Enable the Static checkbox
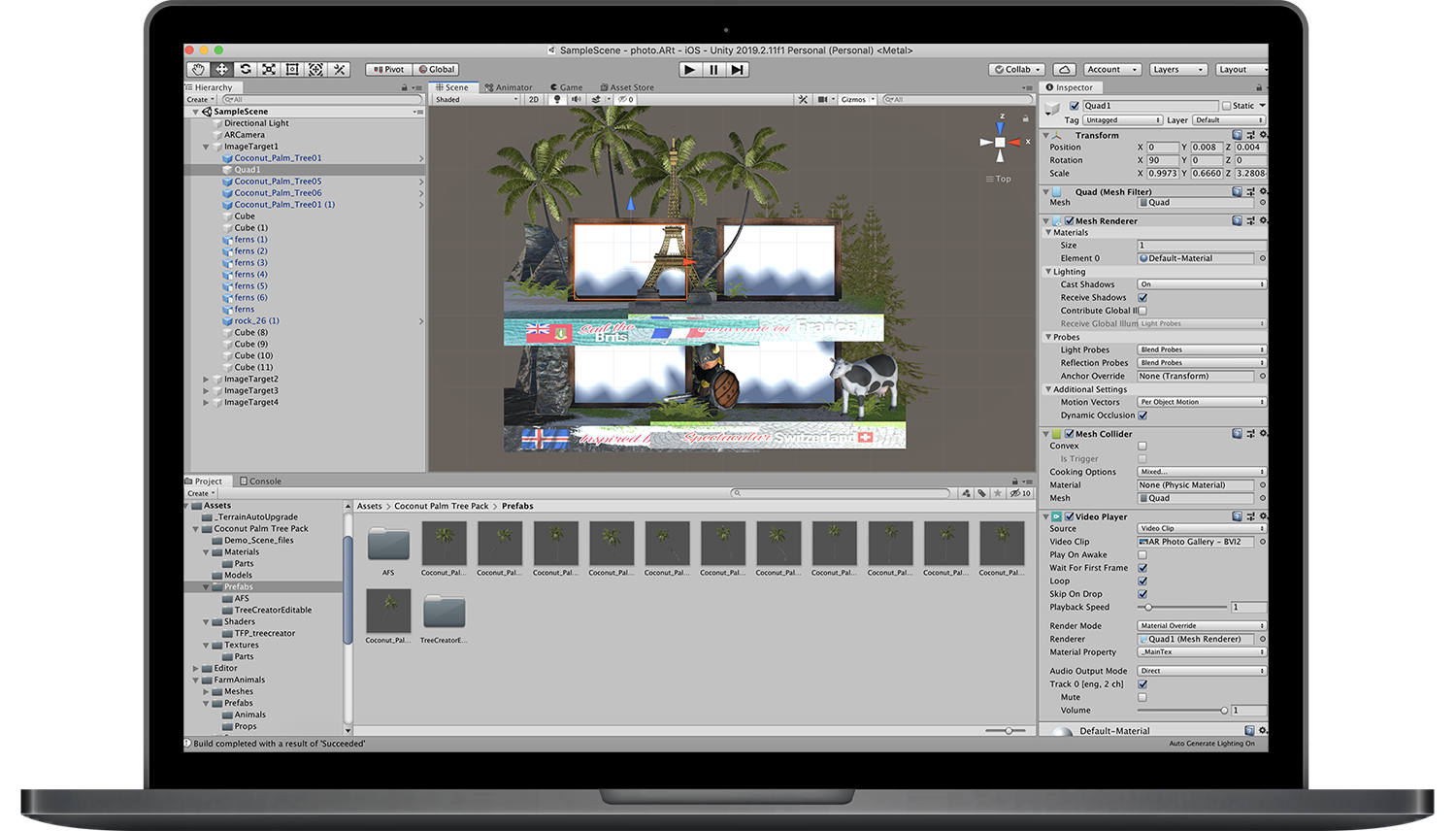 (x=1226, y=106)
